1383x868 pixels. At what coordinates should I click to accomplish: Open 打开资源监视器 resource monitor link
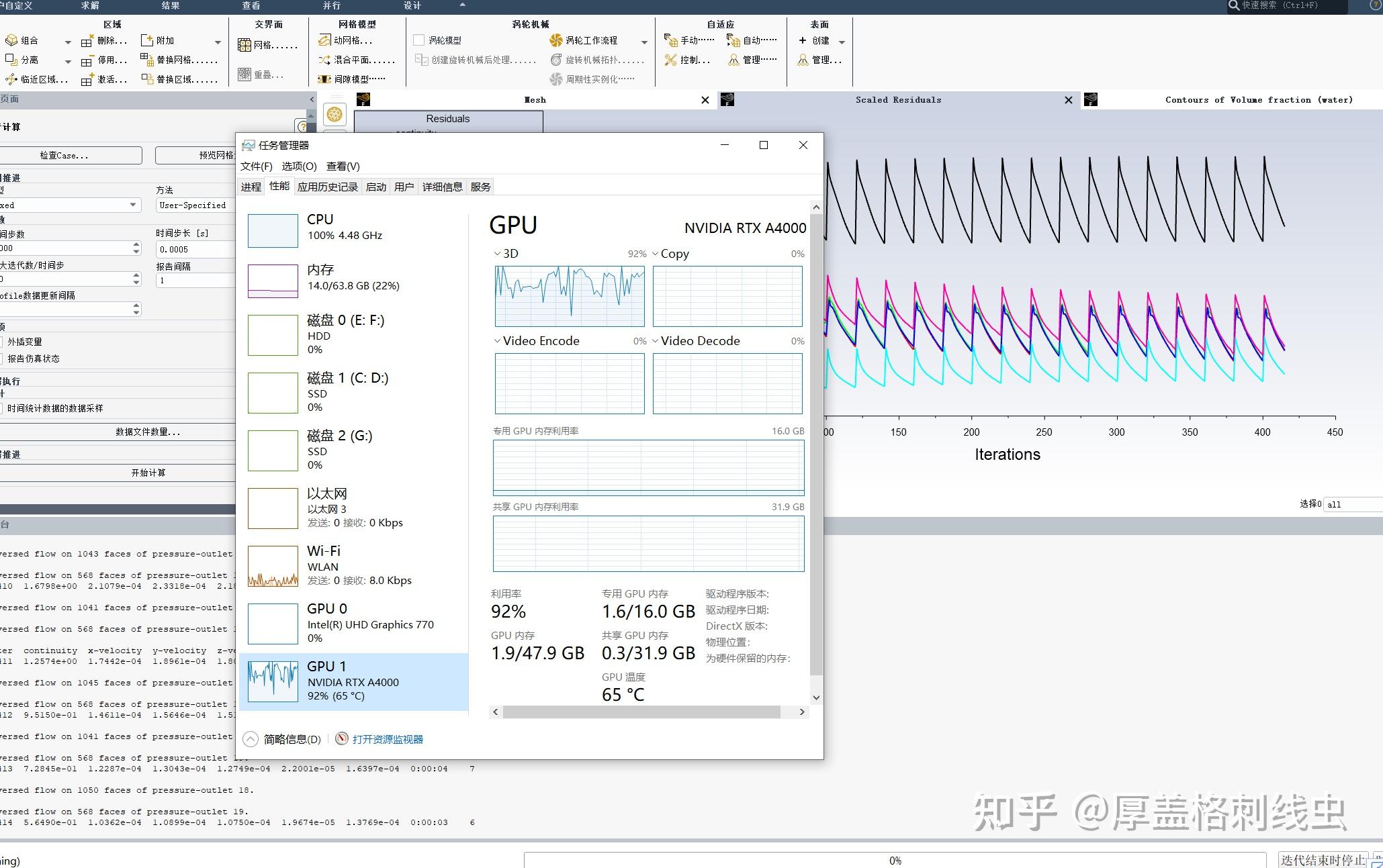point(388,738)
